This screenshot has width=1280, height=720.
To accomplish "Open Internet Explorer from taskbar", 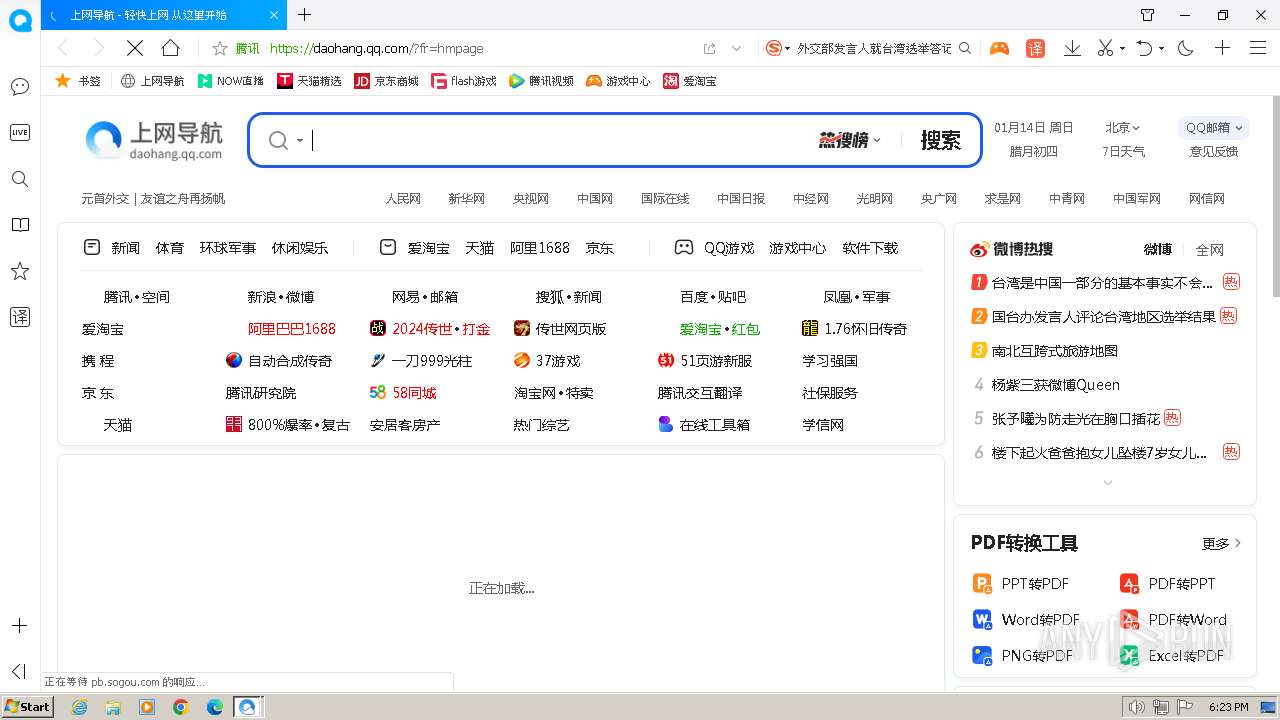I will pos(79,707).
